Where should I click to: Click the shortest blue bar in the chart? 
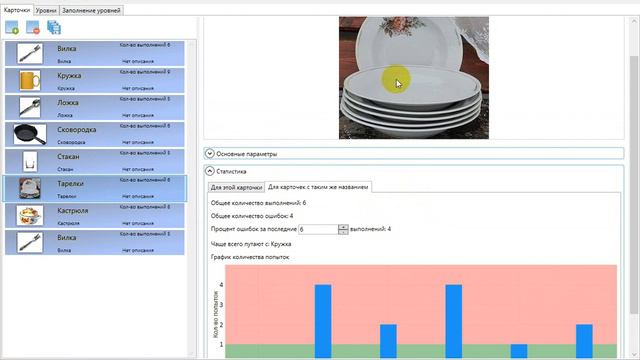519,351
